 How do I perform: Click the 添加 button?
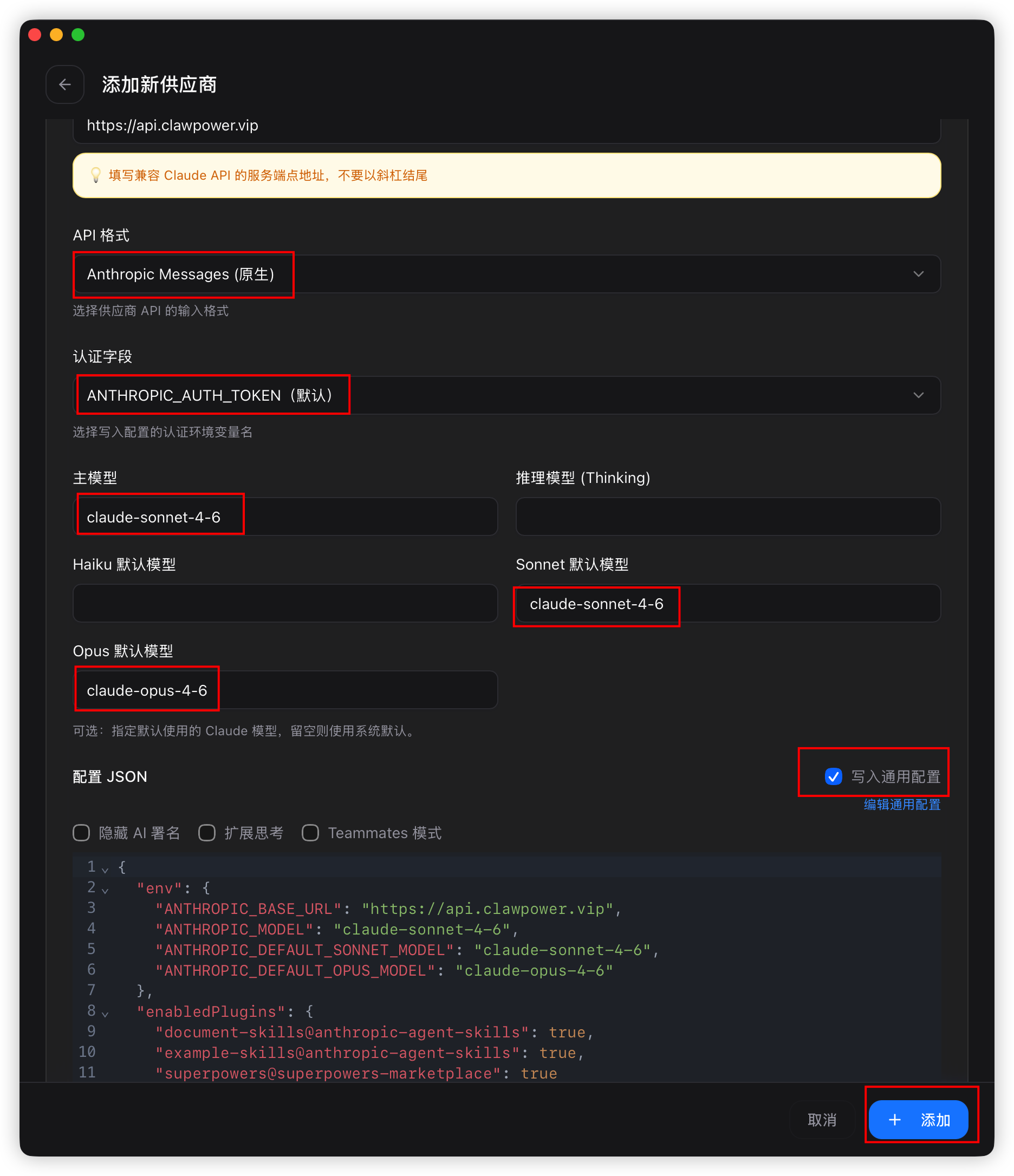coord(918,1119)
